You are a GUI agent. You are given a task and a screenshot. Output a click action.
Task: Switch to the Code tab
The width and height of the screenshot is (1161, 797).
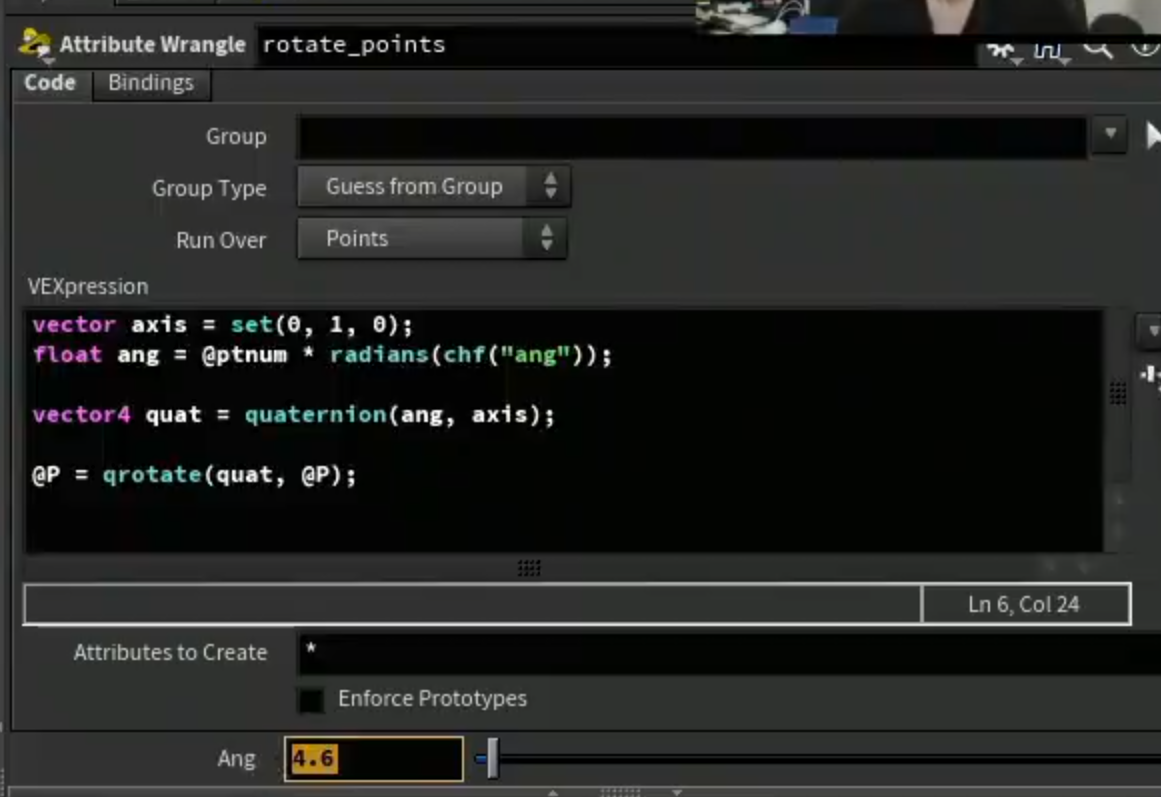(50, 82)
